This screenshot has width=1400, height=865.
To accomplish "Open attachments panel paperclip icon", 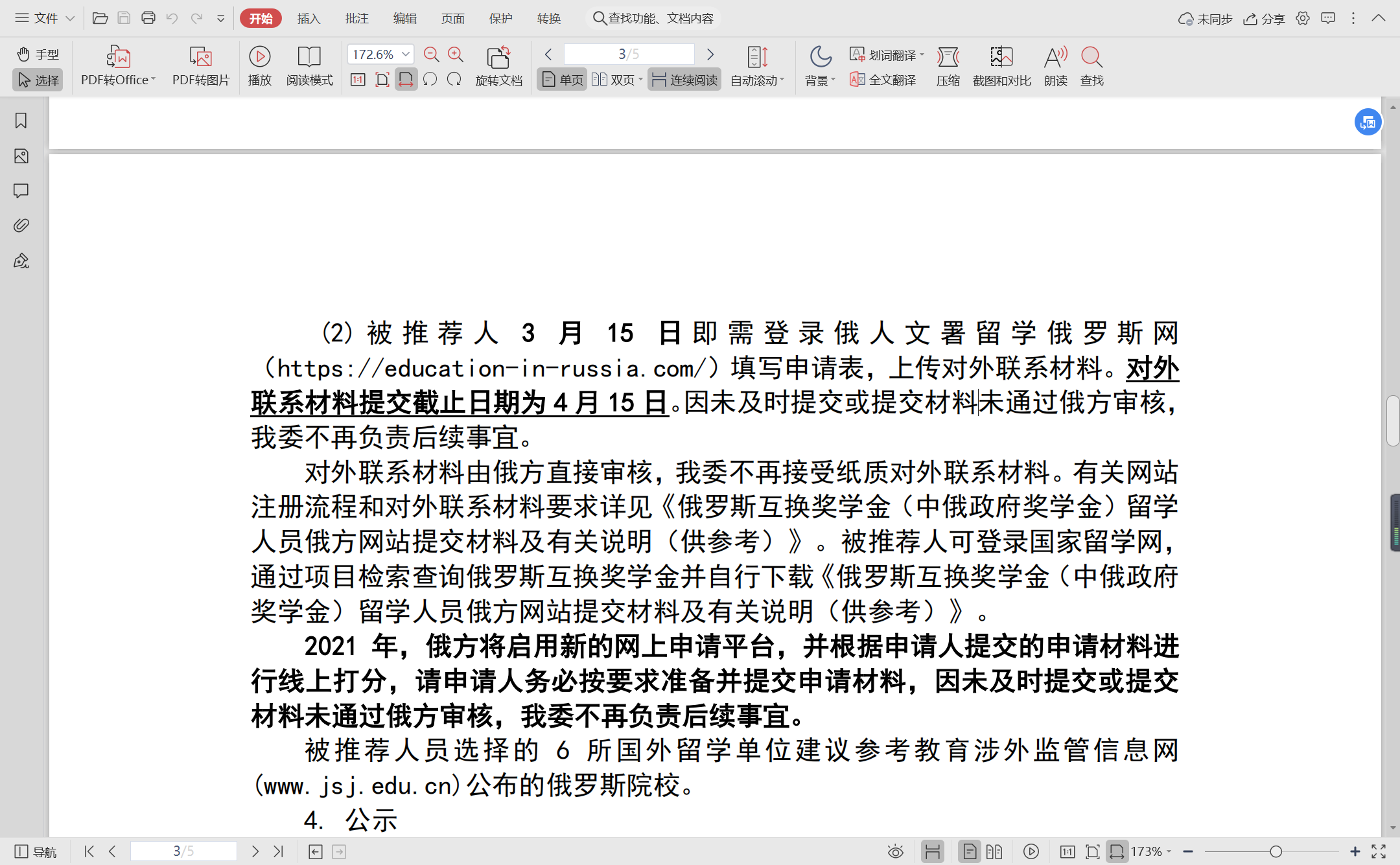I will [21, 225].
